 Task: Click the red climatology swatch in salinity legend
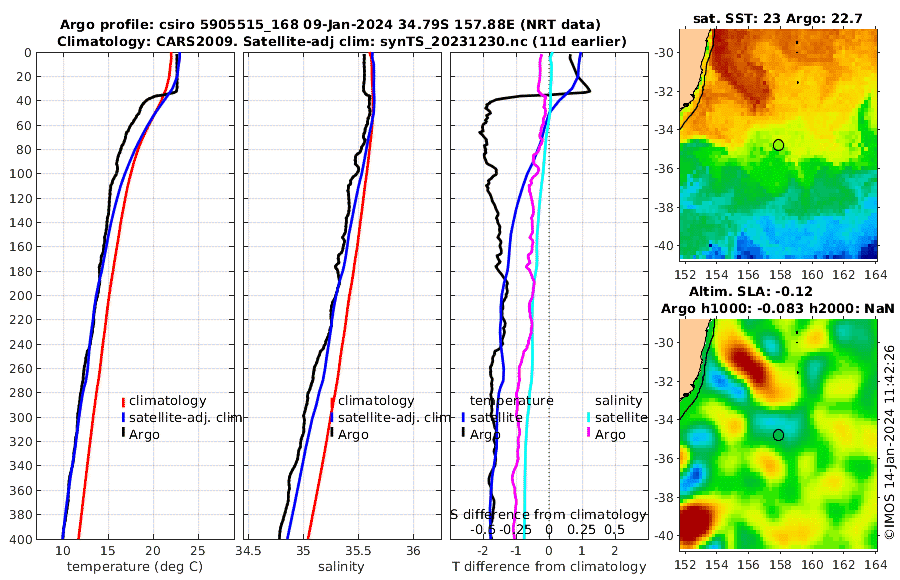(x=332, y=401)
